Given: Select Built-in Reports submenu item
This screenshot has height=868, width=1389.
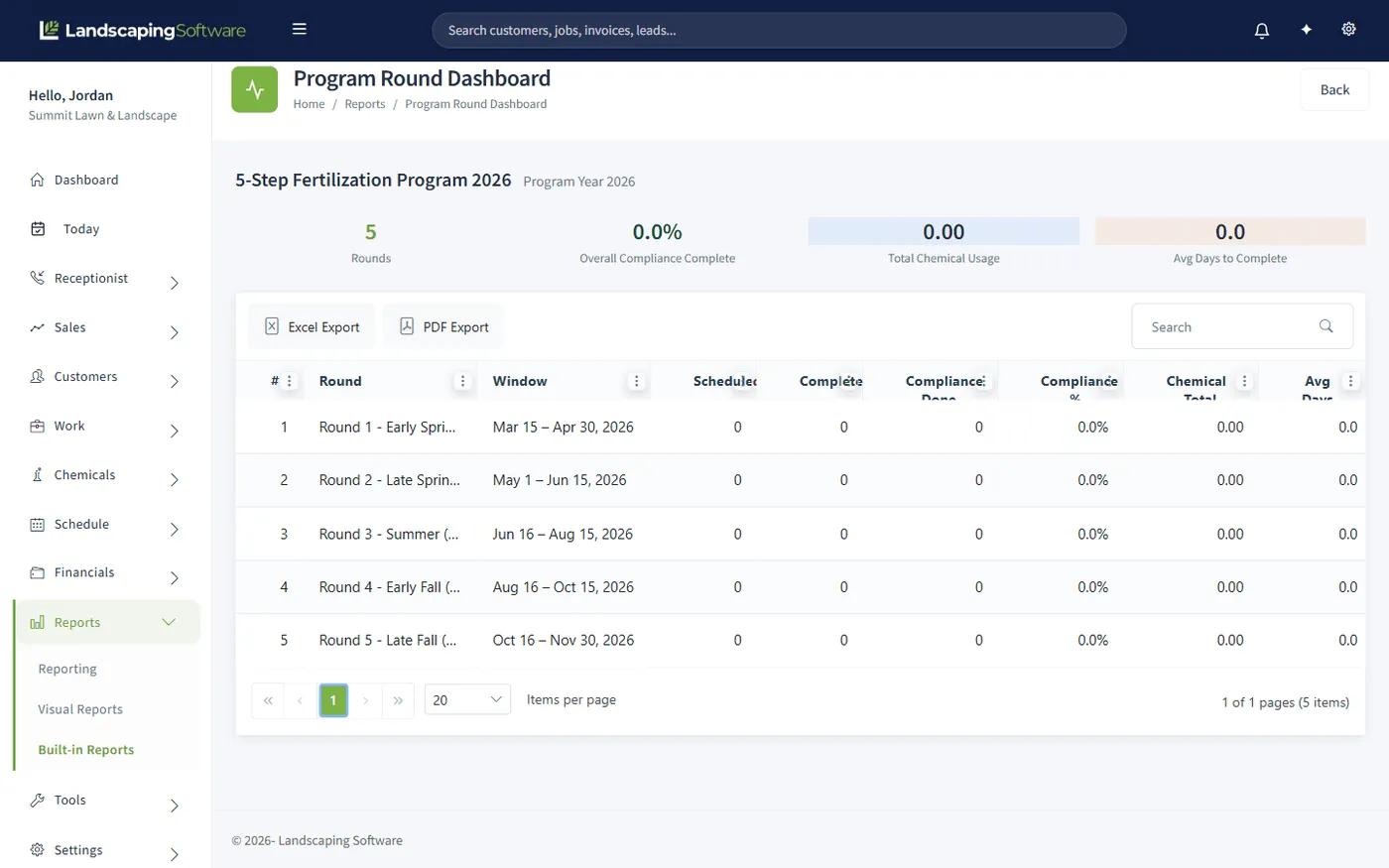Looking at the screenshot, I should coord(86,750).
